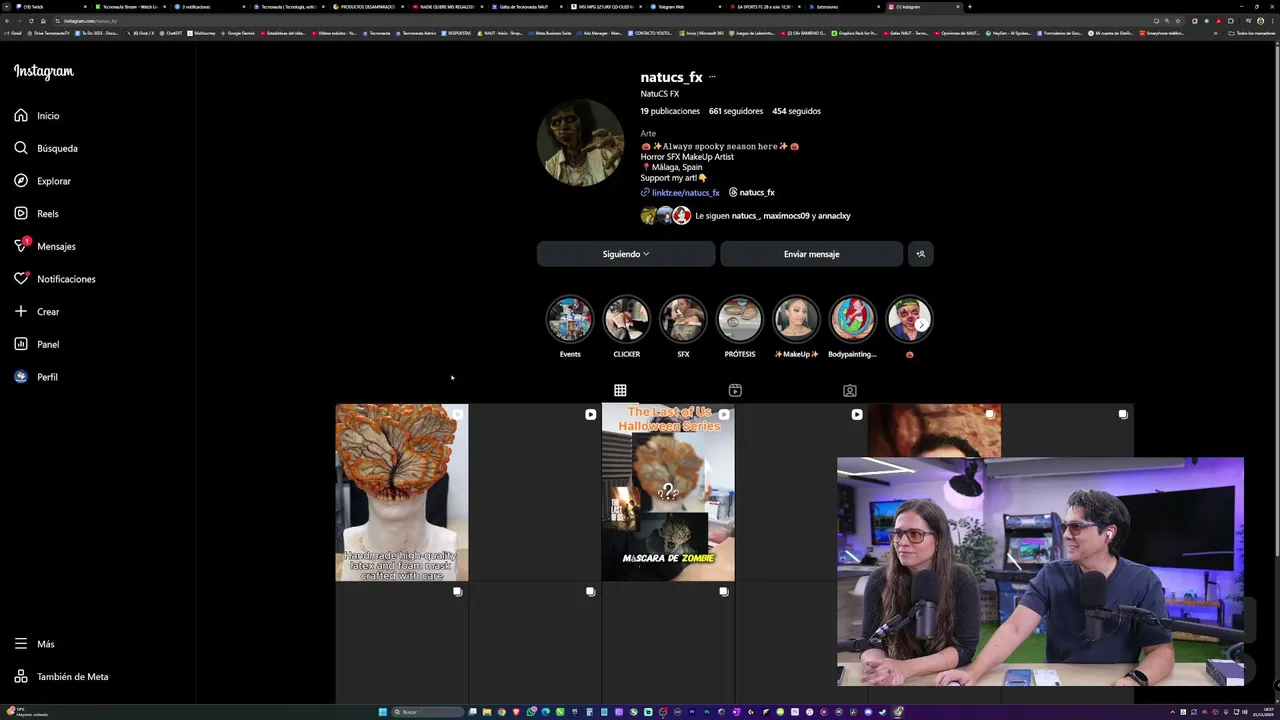Click the taskbar Buscar search box
Viewport: 1280px width, 720px height.
coord(430,712)
